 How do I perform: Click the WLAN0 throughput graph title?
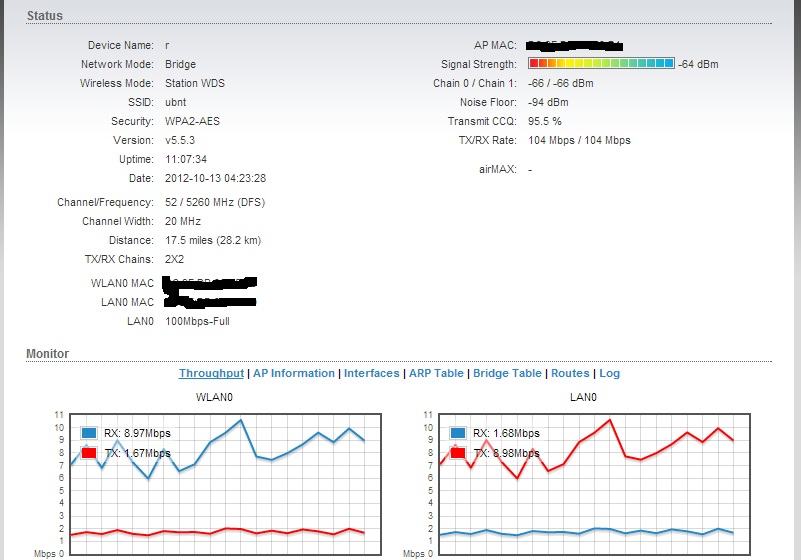point(215,397)
